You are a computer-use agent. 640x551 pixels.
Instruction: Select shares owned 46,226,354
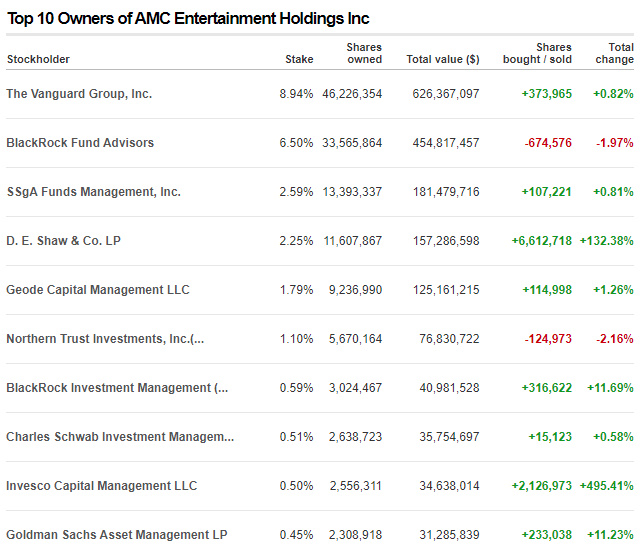click(x=352, y=94)
